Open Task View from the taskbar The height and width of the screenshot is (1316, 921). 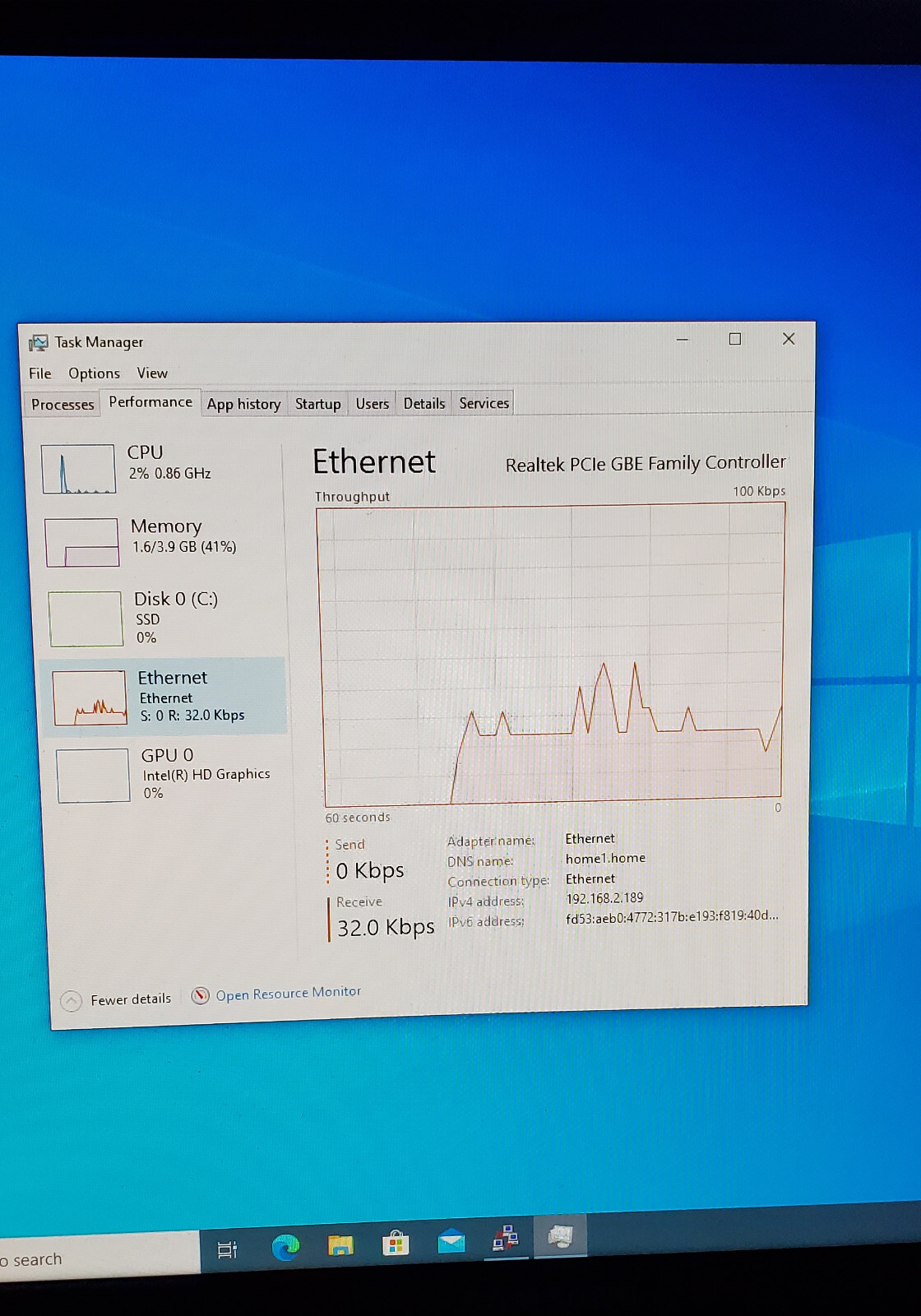pos(228,1250)
